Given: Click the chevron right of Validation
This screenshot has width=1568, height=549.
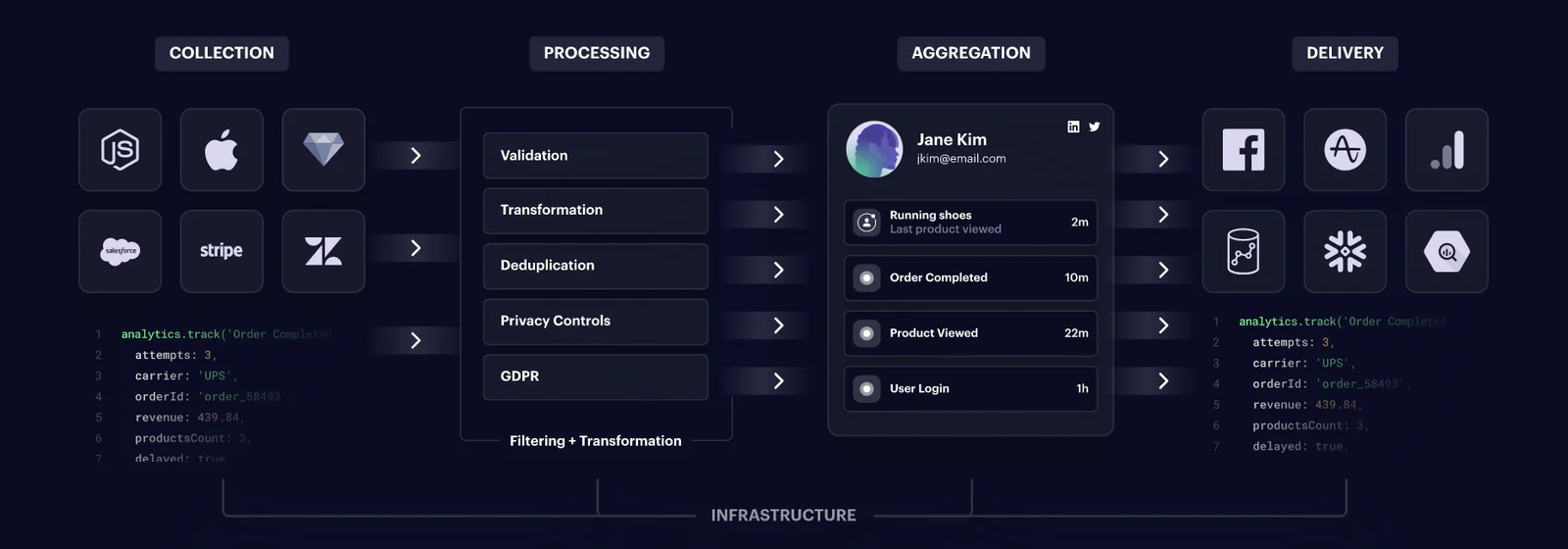Looking at the screenshot, I should tap(778, 159).
